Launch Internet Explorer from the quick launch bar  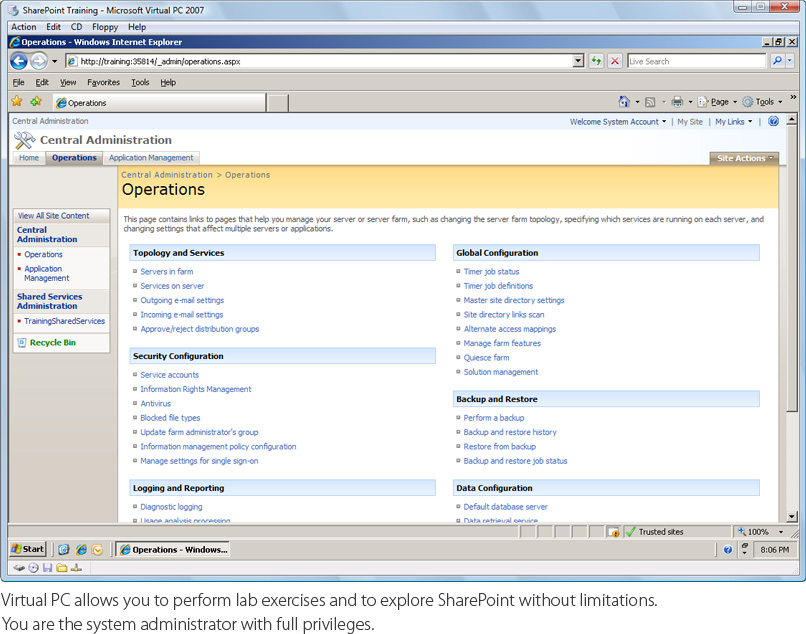pyautogui.click(x=81, y=550)
